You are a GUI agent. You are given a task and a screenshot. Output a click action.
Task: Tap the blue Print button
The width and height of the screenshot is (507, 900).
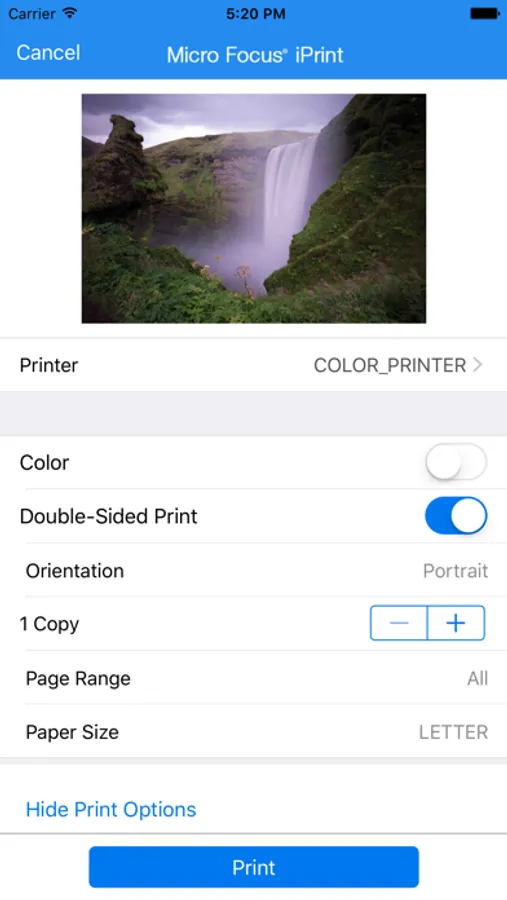[x=254, y=867]
